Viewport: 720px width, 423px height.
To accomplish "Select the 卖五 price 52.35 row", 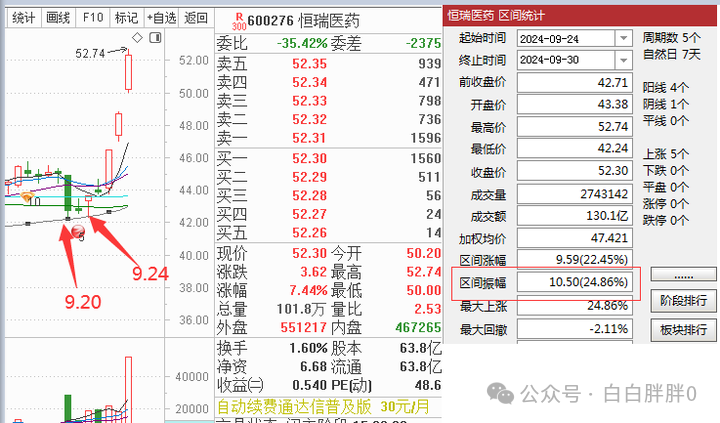I will pos(328,63).
